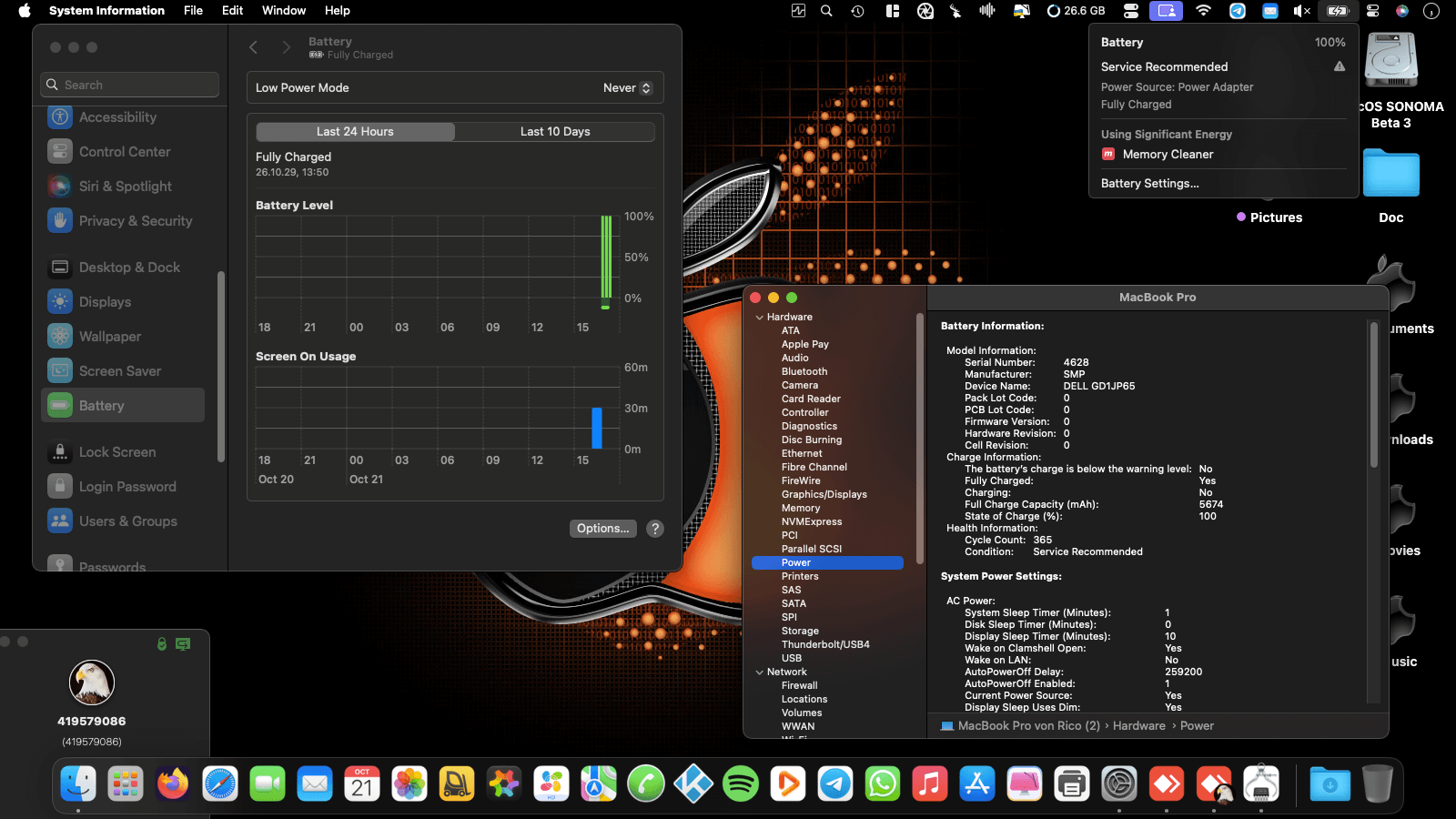Open the Help menu
This screenshot has width=1456, height=819.
[x=338, y=11]
